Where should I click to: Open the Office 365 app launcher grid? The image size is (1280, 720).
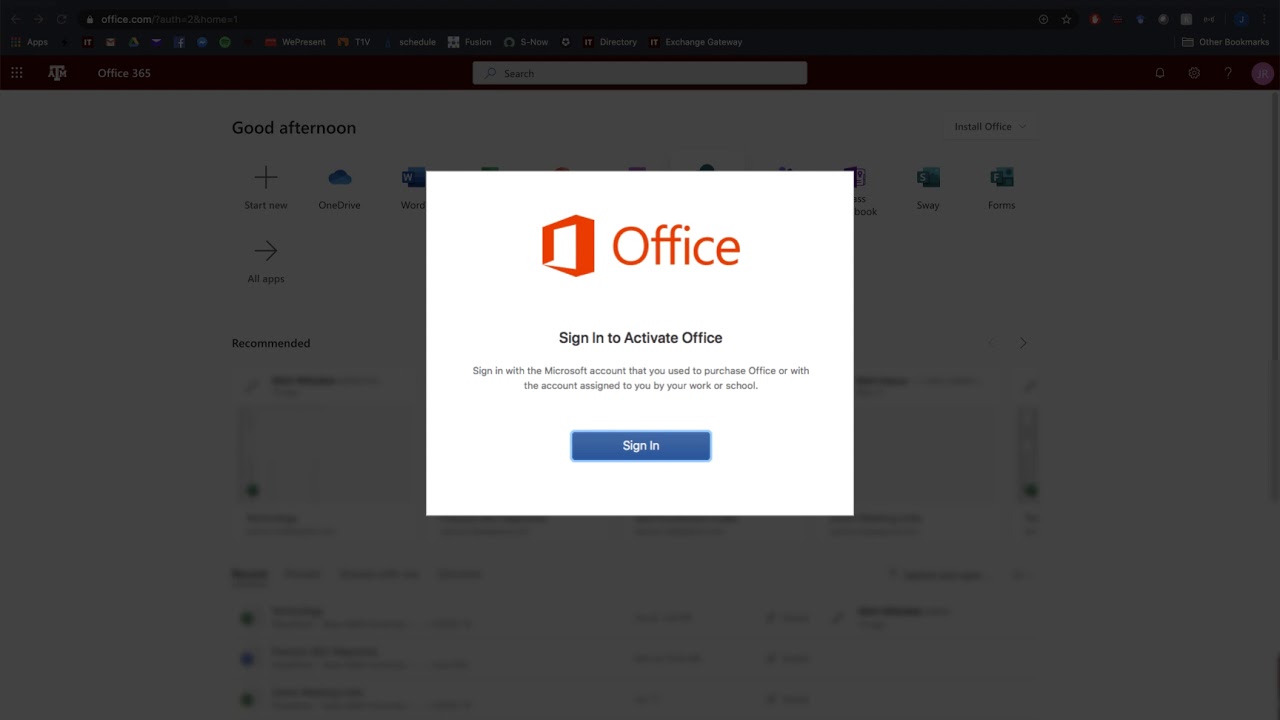17,73
